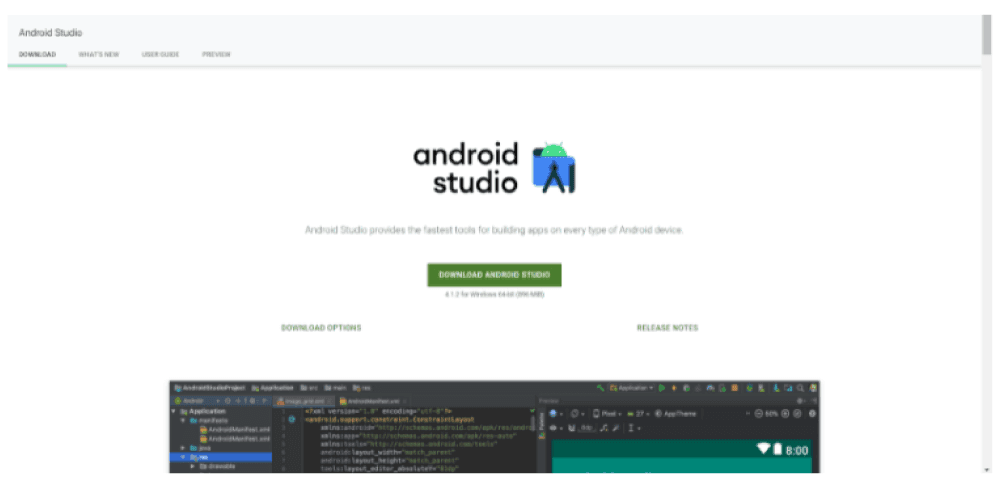Open the API 27 dropdown in preview toolbar
1000x487 pixels.
click(x=638, y=414)
